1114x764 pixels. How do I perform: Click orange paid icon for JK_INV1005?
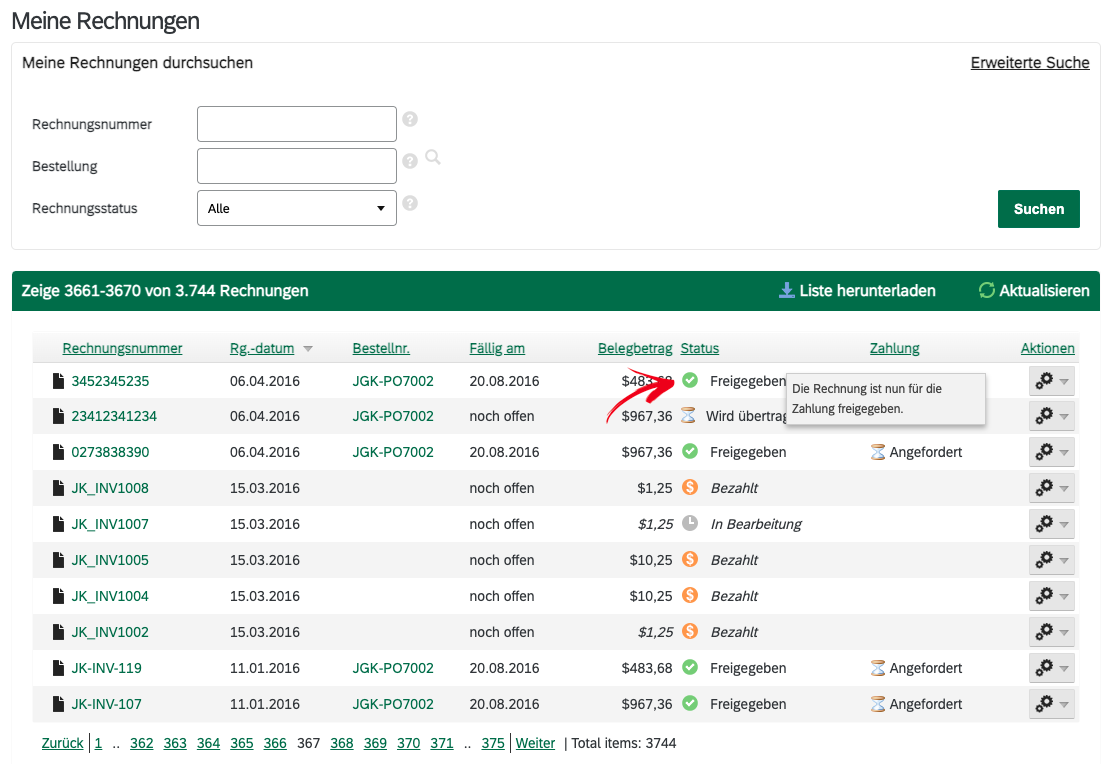coord(690,559)
